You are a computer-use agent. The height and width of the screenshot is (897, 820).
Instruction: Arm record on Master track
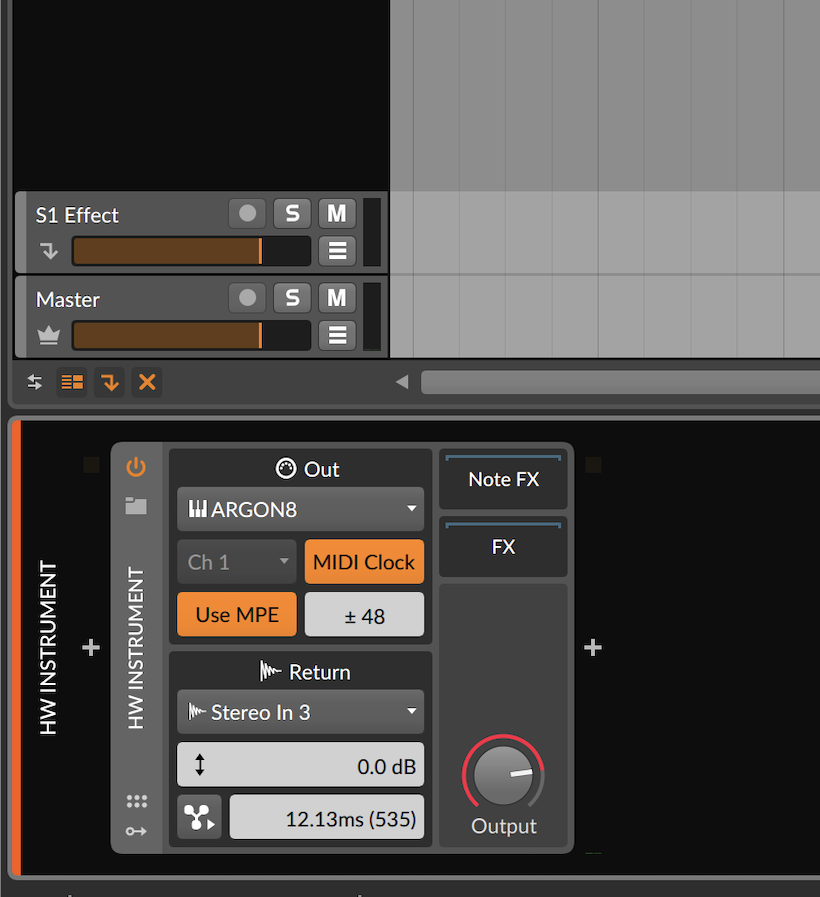pyautogui.click(x=247, y=297)
